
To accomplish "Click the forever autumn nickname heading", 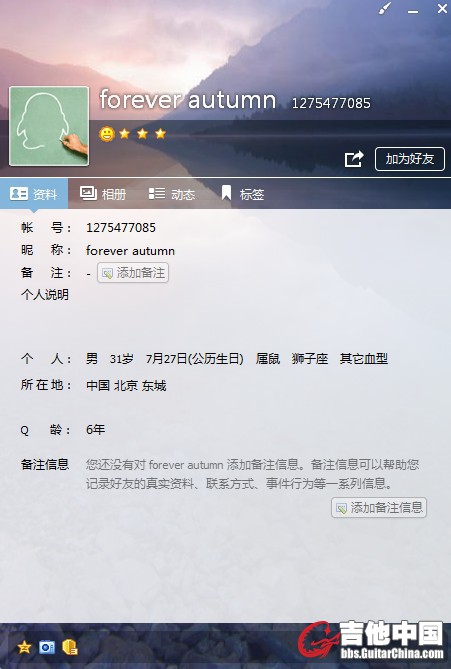I will point(188,100).
